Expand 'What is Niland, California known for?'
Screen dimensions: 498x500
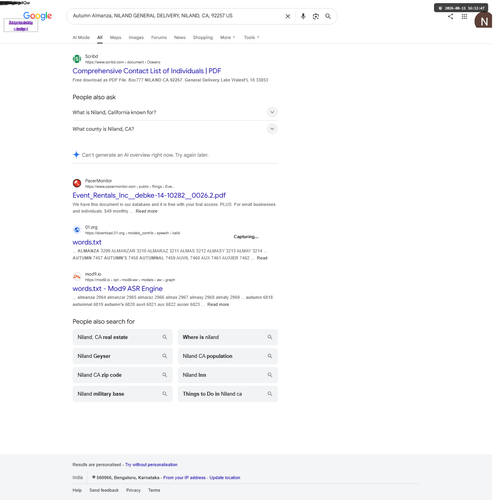point(175,112)
